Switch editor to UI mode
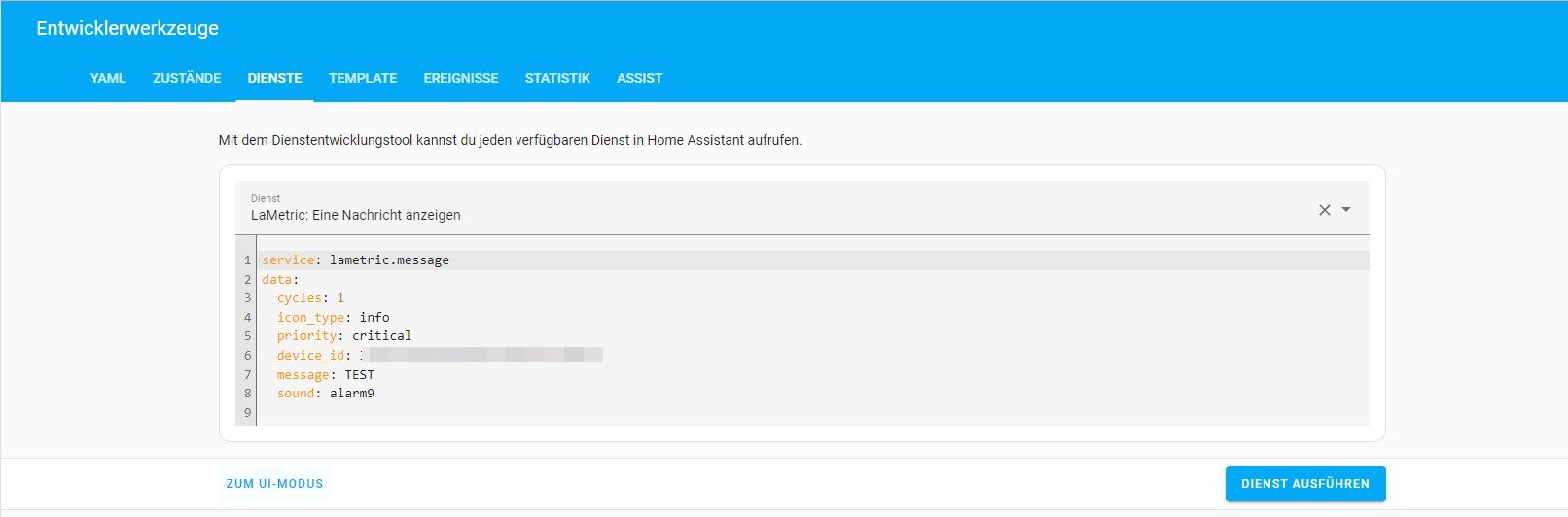 click(274, 484)
